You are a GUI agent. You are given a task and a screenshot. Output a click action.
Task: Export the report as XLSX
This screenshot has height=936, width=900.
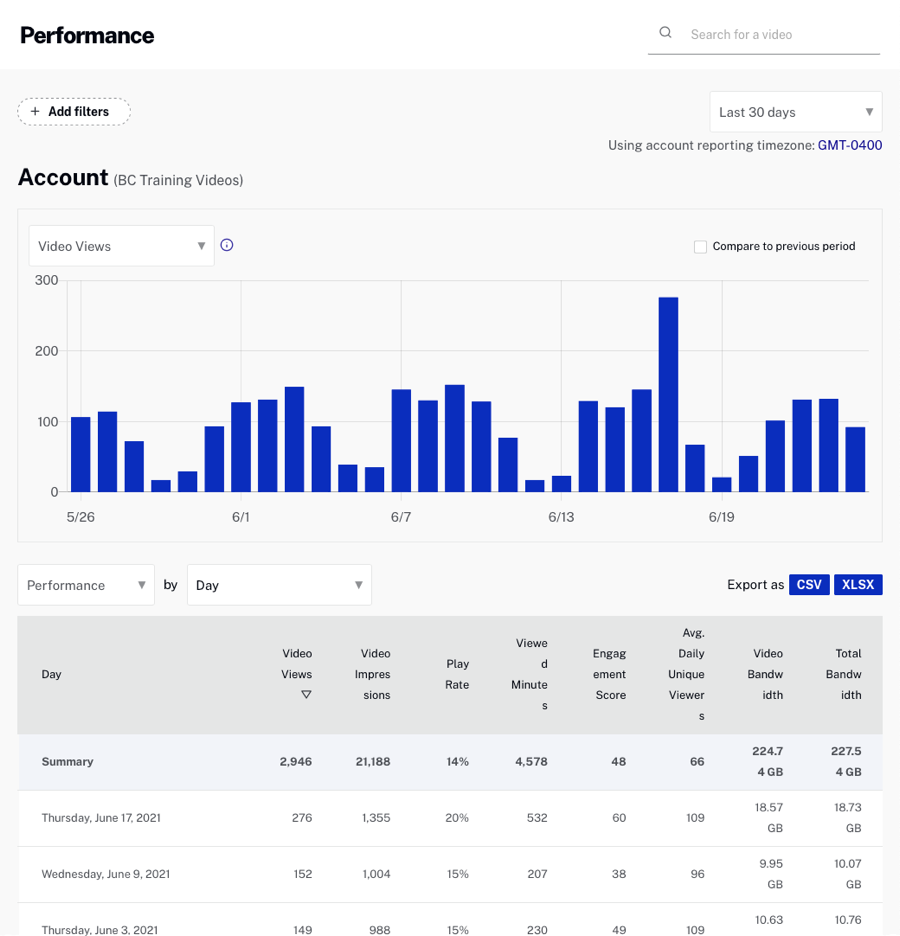tap(858, 585)
